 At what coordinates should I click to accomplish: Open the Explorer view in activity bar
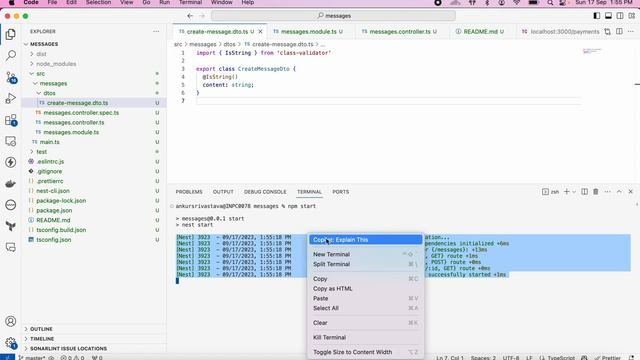(11, 34)
